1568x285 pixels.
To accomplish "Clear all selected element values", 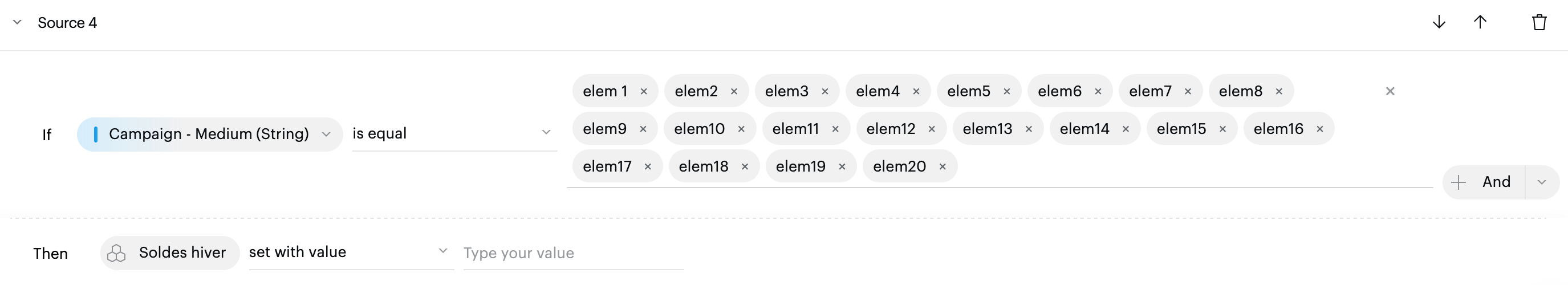I will point(1390,91).
